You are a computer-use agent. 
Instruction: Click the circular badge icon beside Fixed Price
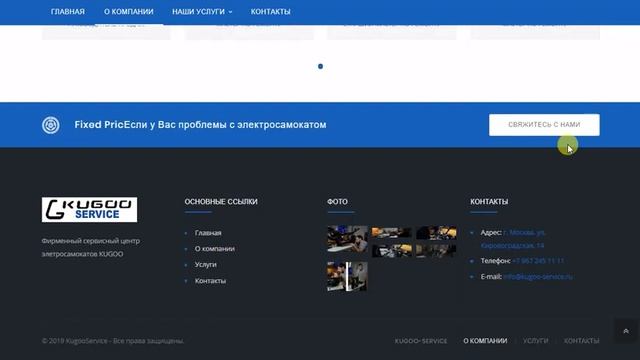tap(51, 125)
